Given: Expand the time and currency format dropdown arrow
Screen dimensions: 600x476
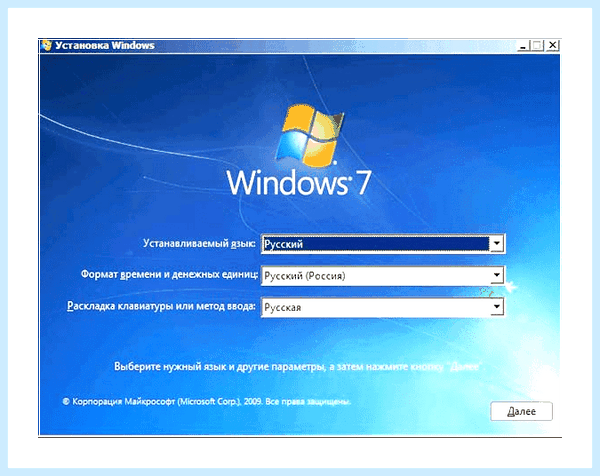Looking at the screenshot, I should click(497, 275).
